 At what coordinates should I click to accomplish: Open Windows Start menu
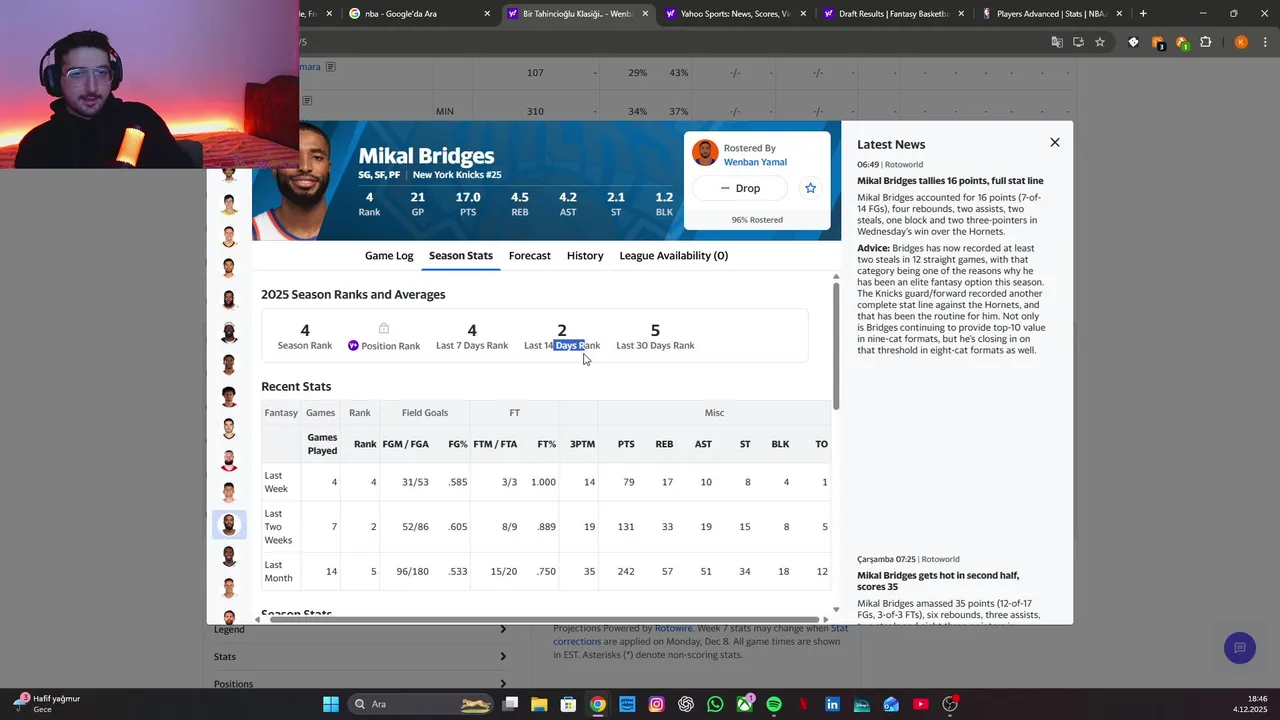point(330,704)
